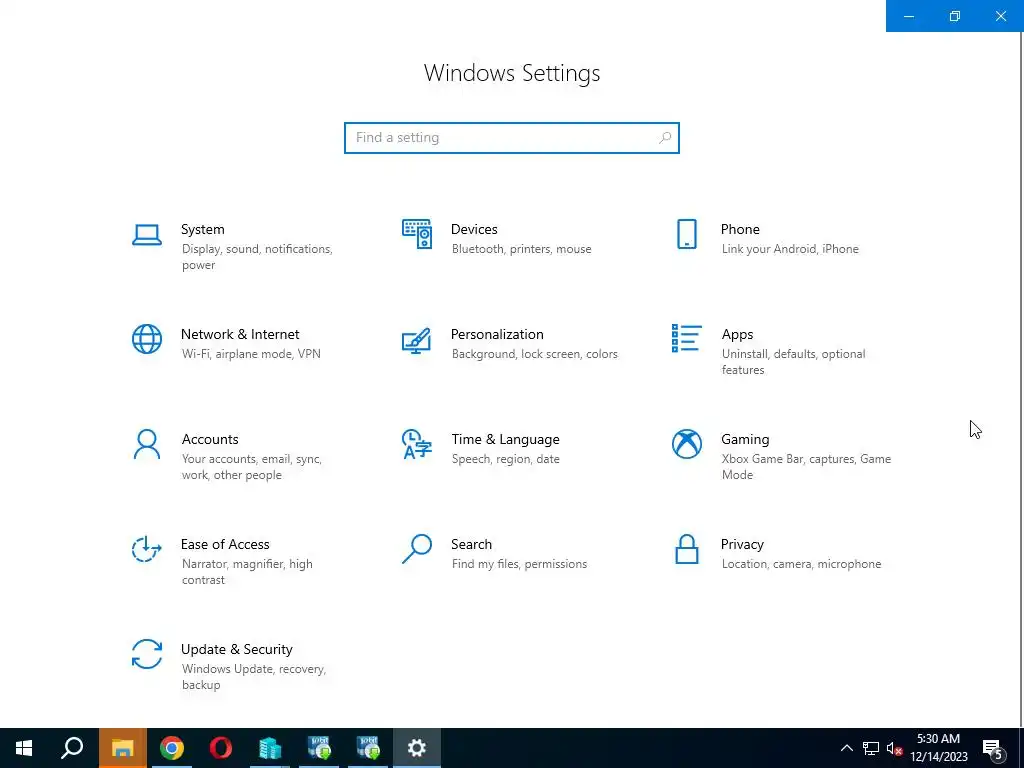
Task: Click the Find a setting search field
Action: click(511, 138)
